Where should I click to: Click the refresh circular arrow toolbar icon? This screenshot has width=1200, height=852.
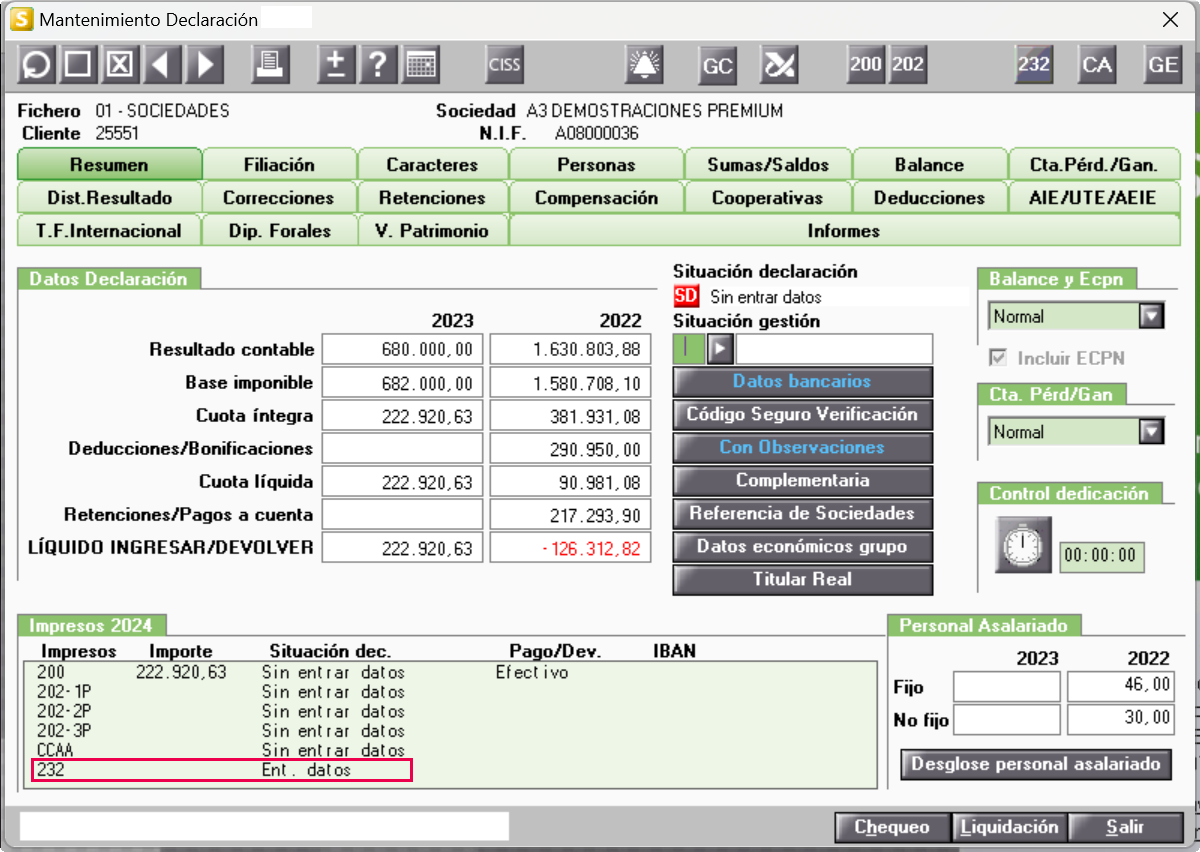36,65
